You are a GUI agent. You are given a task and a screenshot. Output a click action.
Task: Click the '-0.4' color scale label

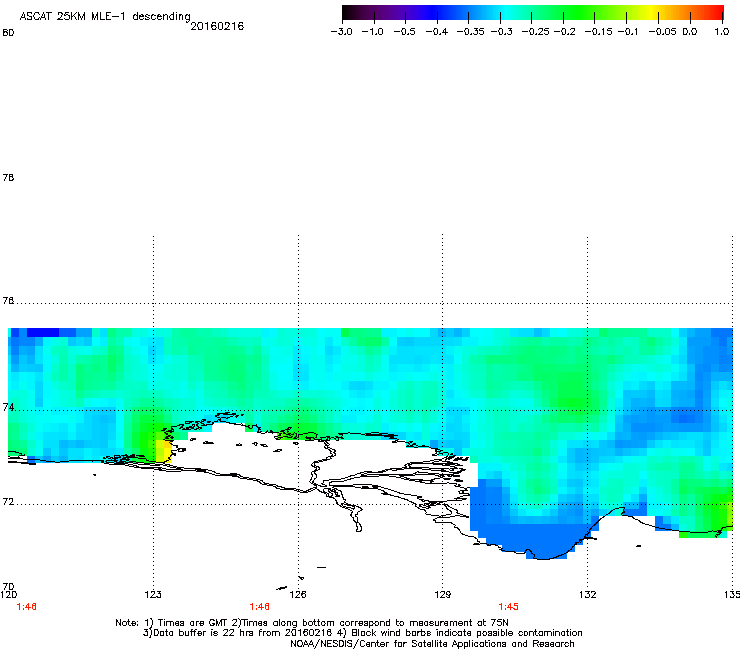pyautogui.click(x=437, y=32)
